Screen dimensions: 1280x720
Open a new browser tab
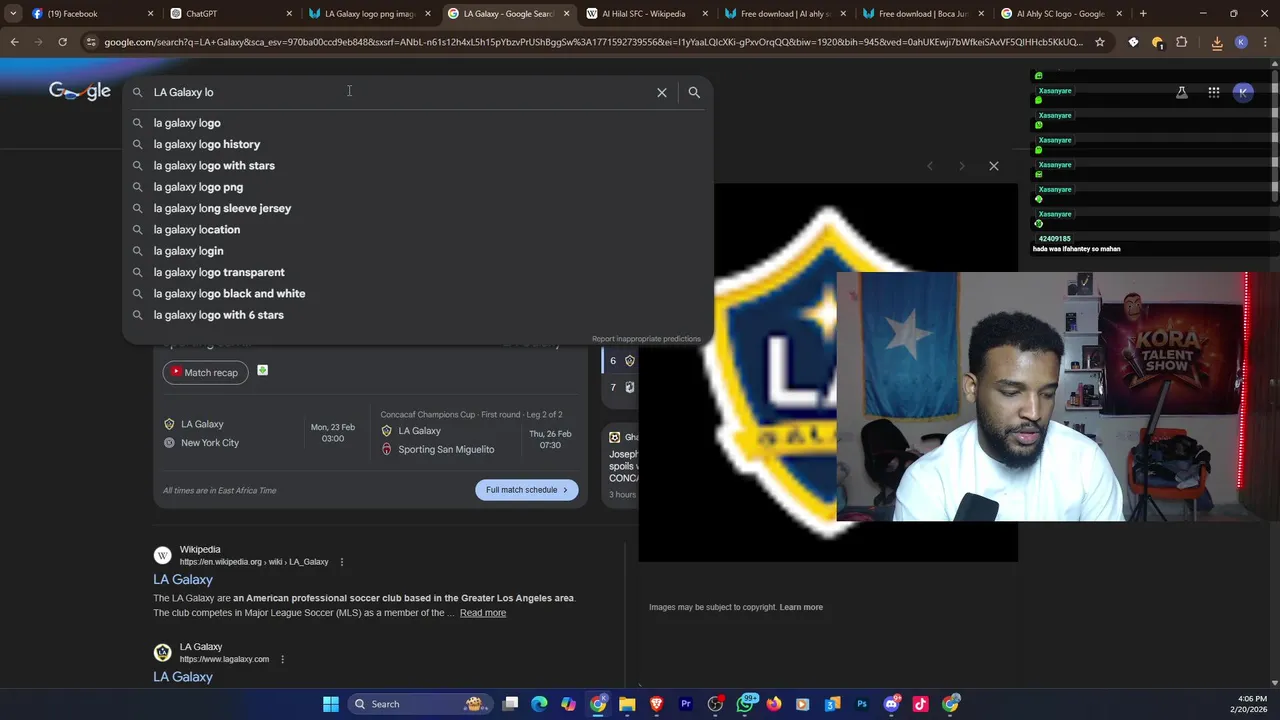point(1143,14)
